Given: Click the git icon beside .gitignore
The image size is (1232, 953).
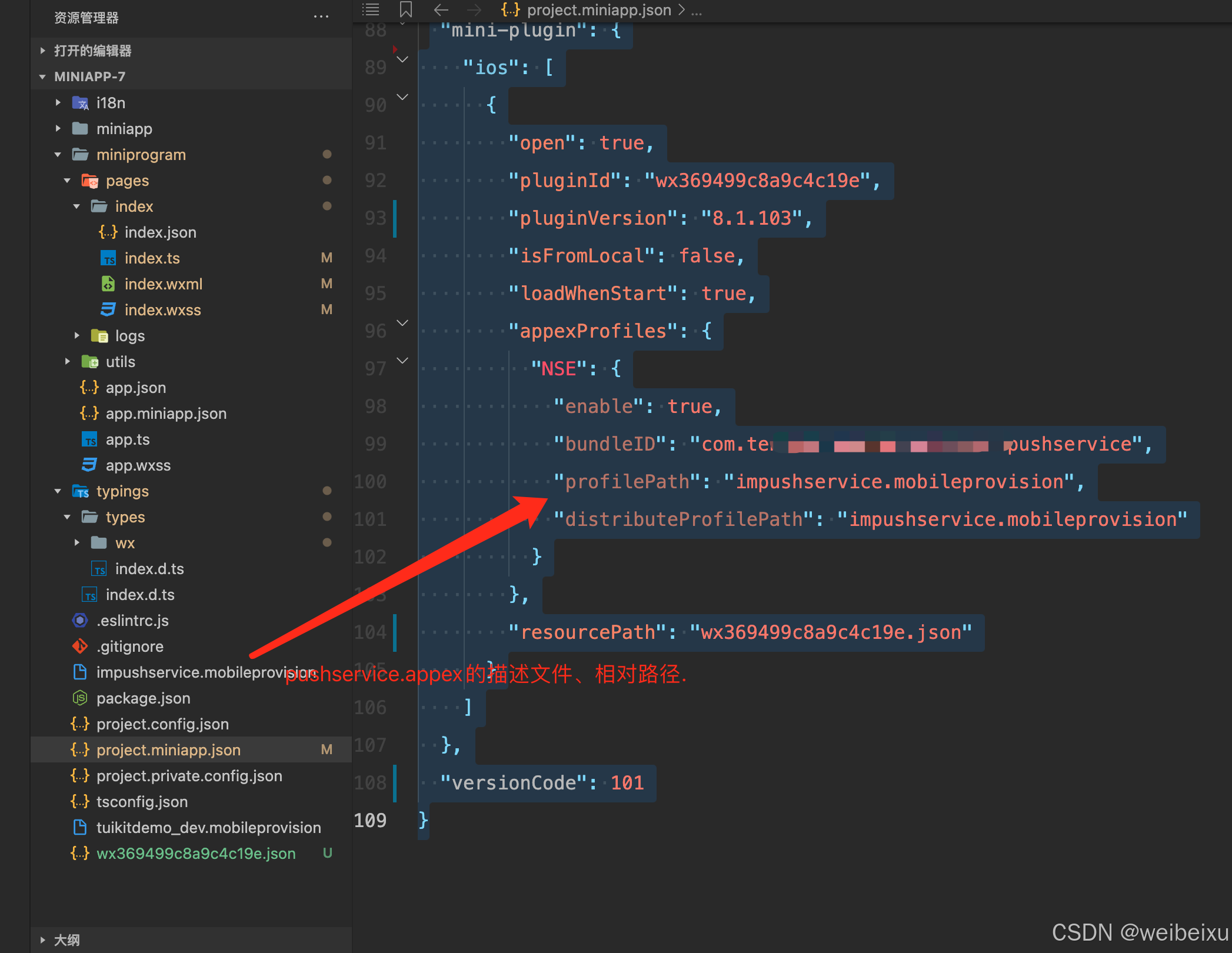Looking at the screenshot, I should click(80, 647).
